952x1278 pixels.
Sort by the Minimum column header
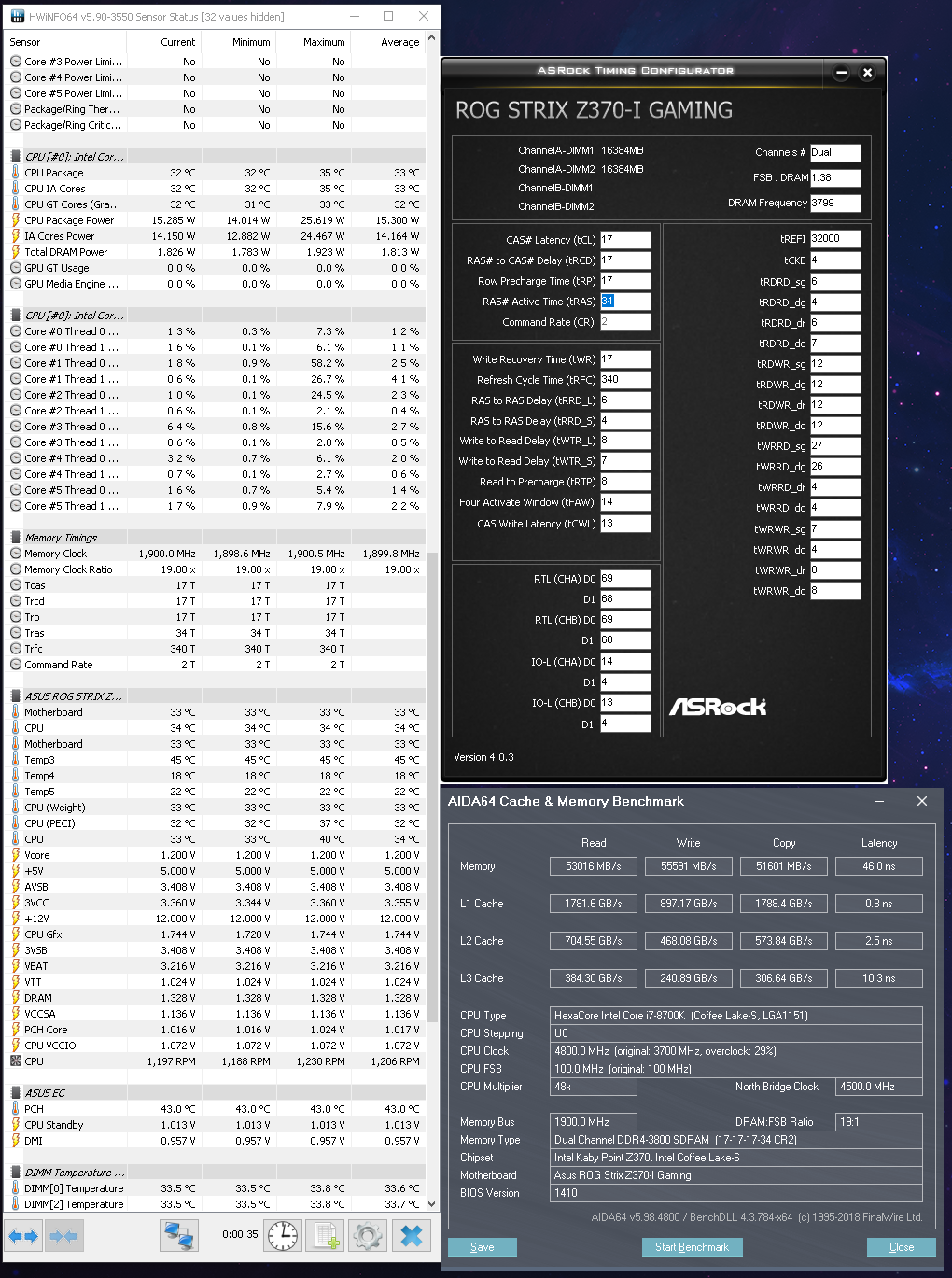(238, 42)
